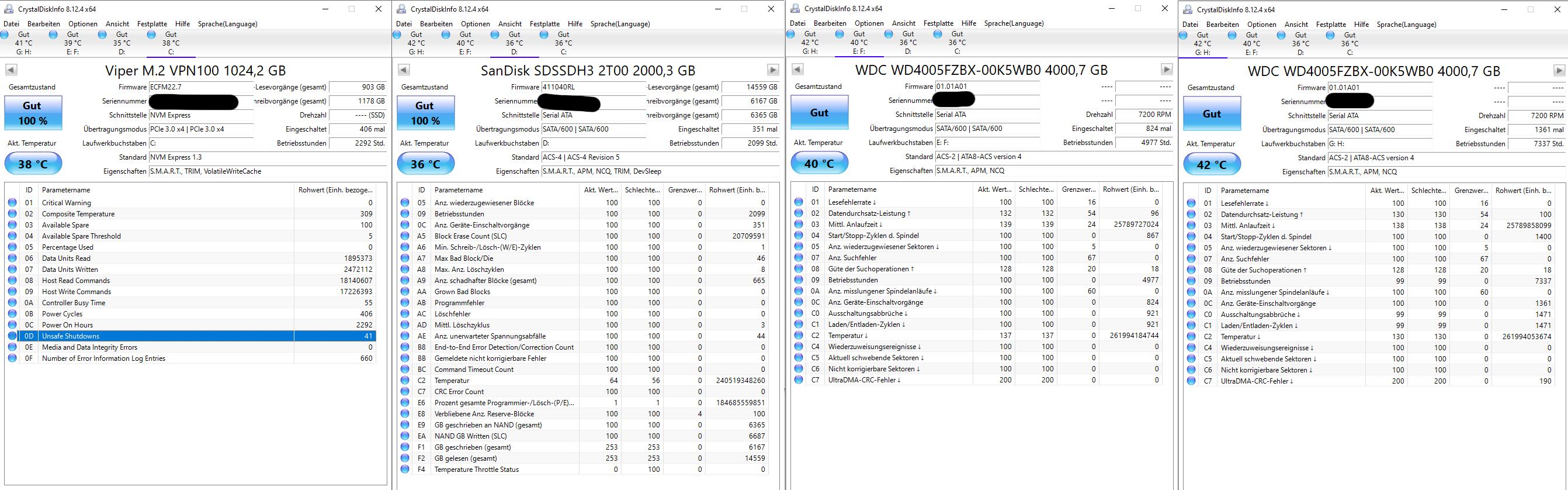Click status icon of Block Erase Count (SLC) row

point(405,236)
